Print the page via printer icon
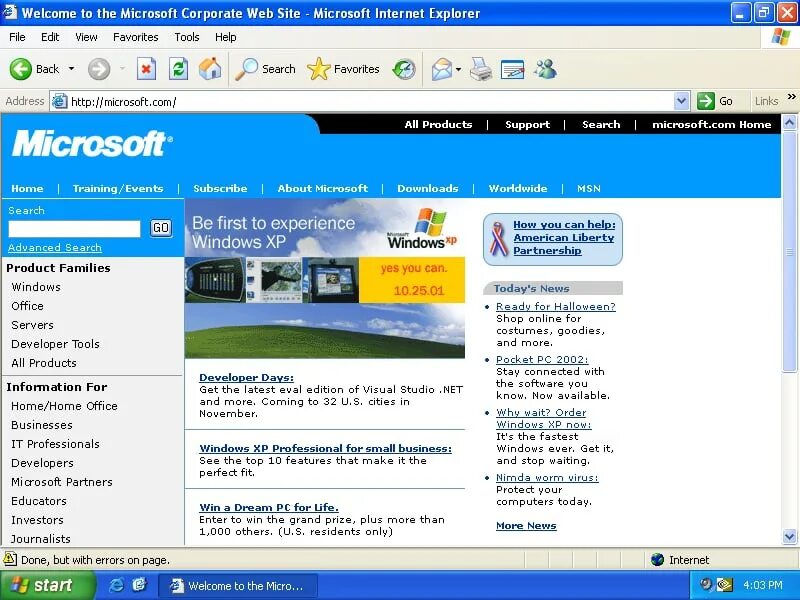This screenshot has width=800, height=600. (481, 69)
